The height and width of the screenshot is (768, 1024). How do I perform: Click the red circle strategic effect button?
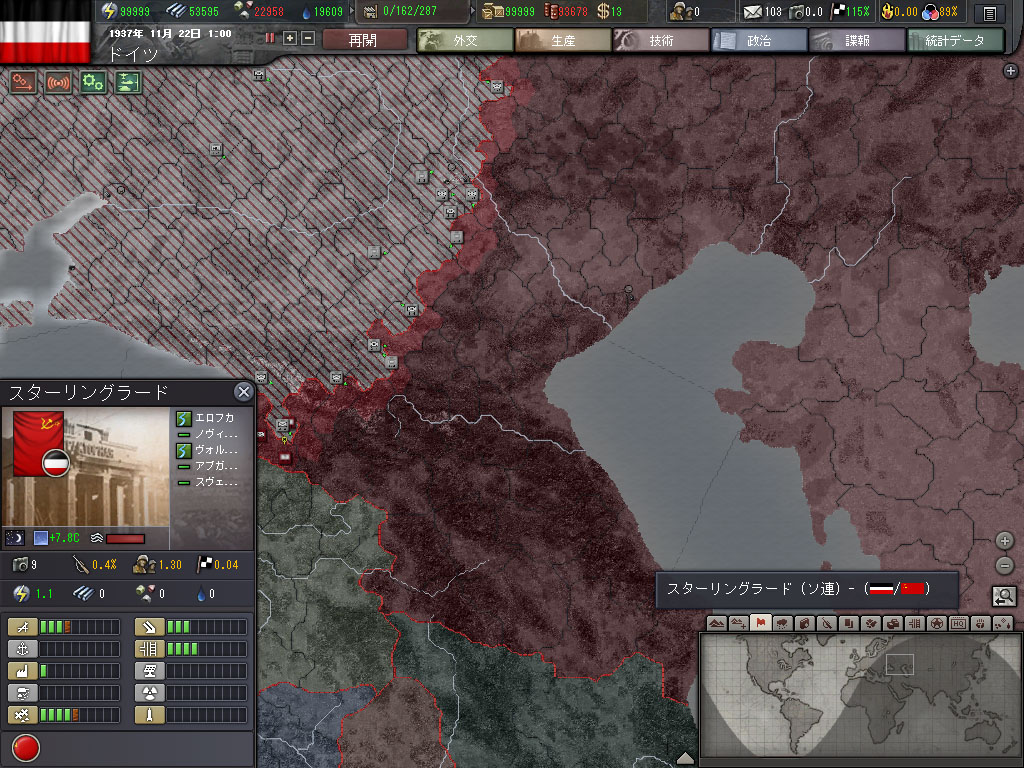[x=26, y=748]
